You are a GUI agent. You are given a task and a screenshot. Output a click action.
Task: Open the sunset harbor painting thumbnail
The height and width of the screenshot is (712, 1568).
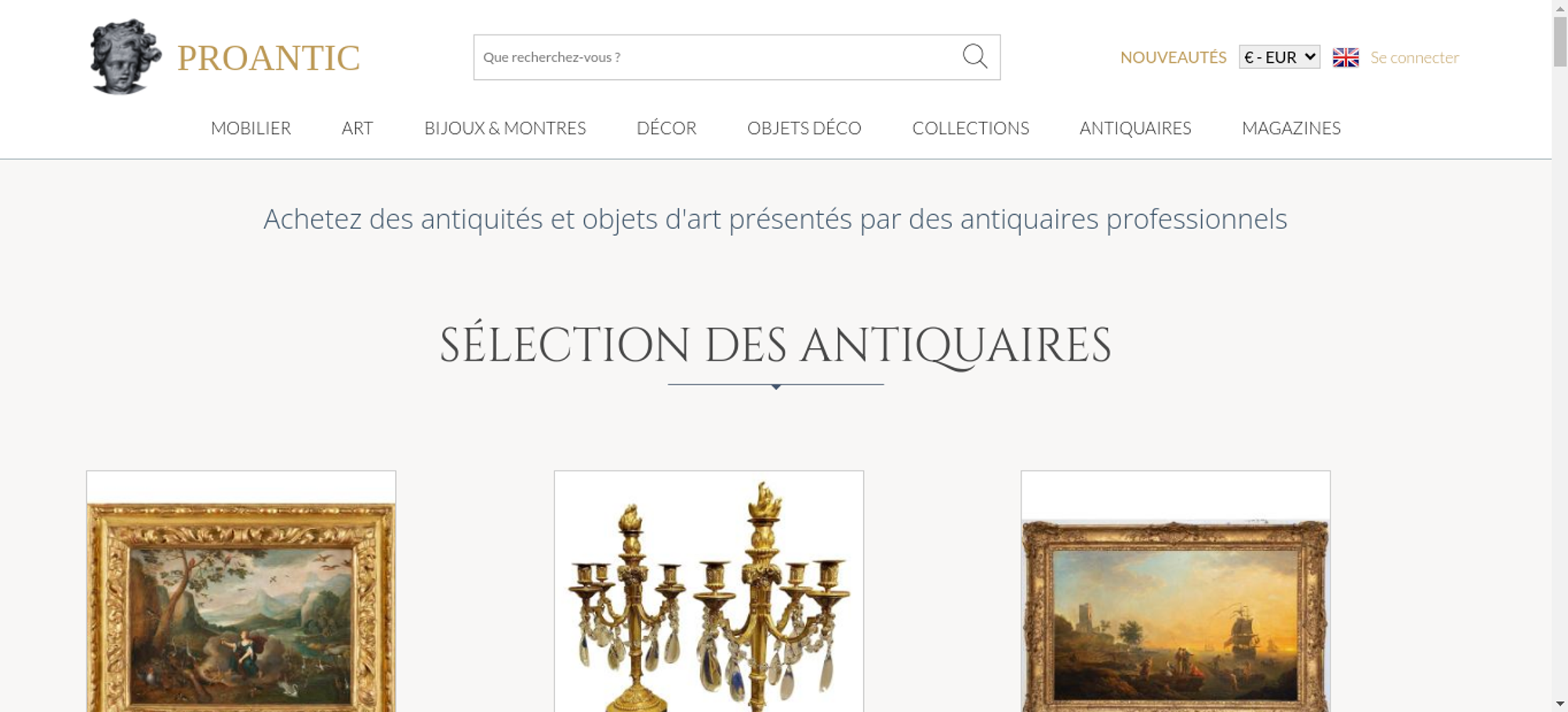coord(1175,591)
